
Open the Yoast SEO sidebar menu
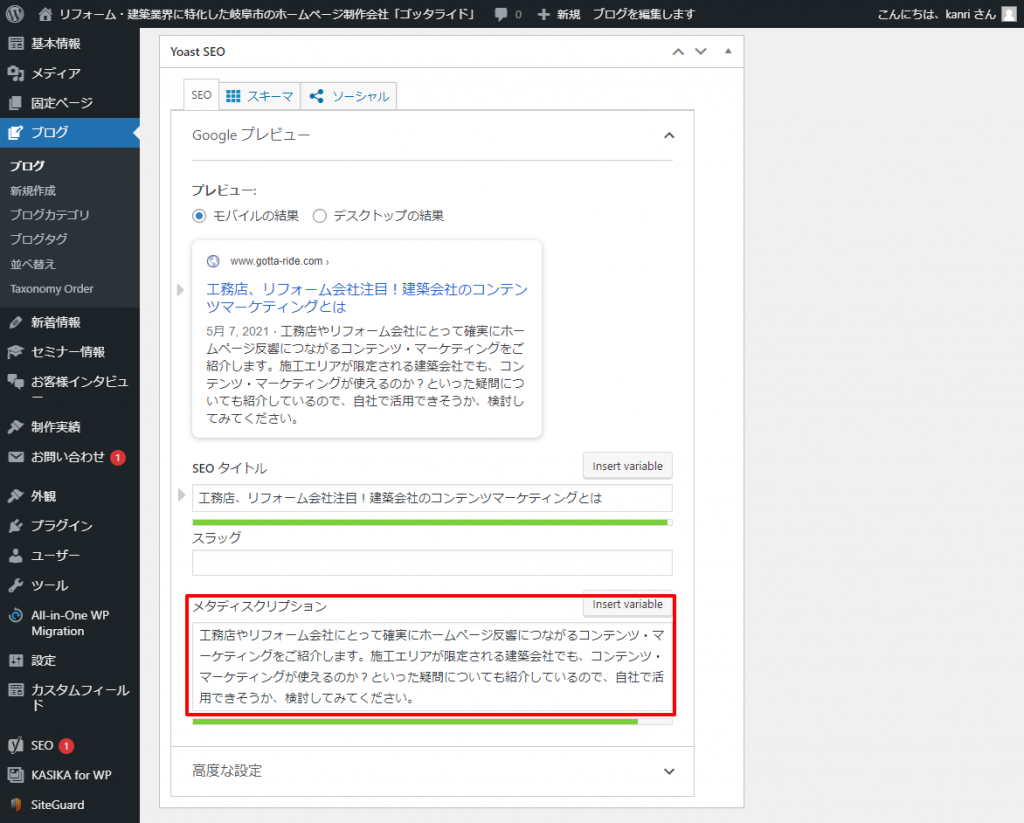[x=42, y=746]
